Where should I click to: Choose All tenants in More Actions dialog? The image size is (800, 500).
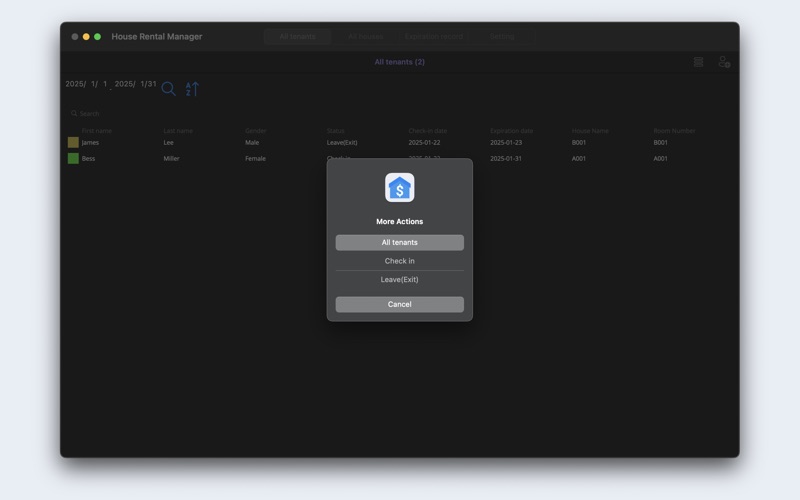[399, 242]
